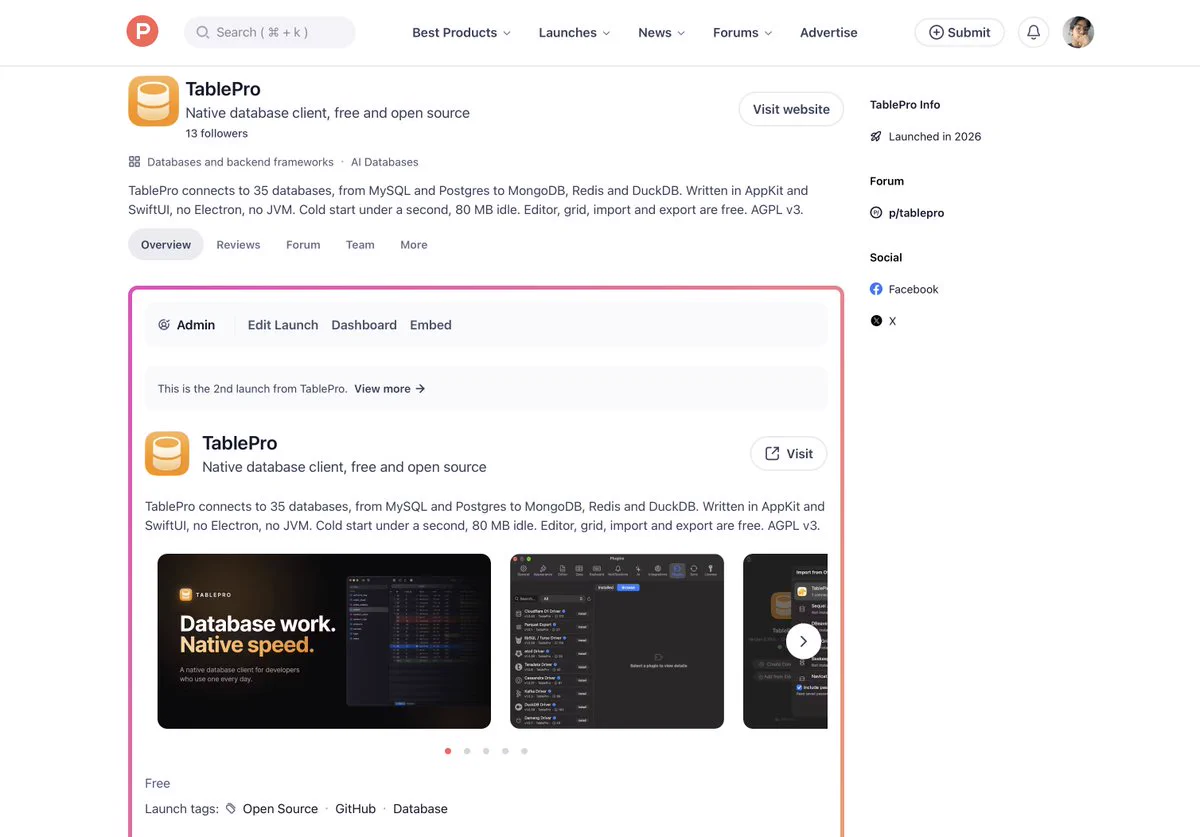Click View more launches link

(x=390, y=389)
